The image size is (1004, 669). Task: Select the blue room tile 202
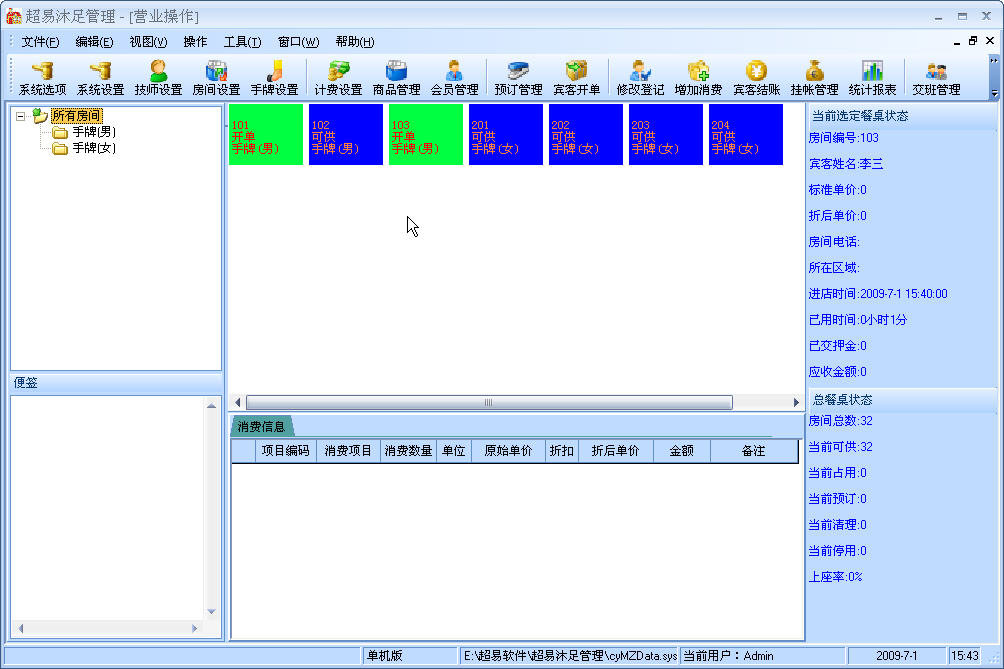click(x=585, y=135)
